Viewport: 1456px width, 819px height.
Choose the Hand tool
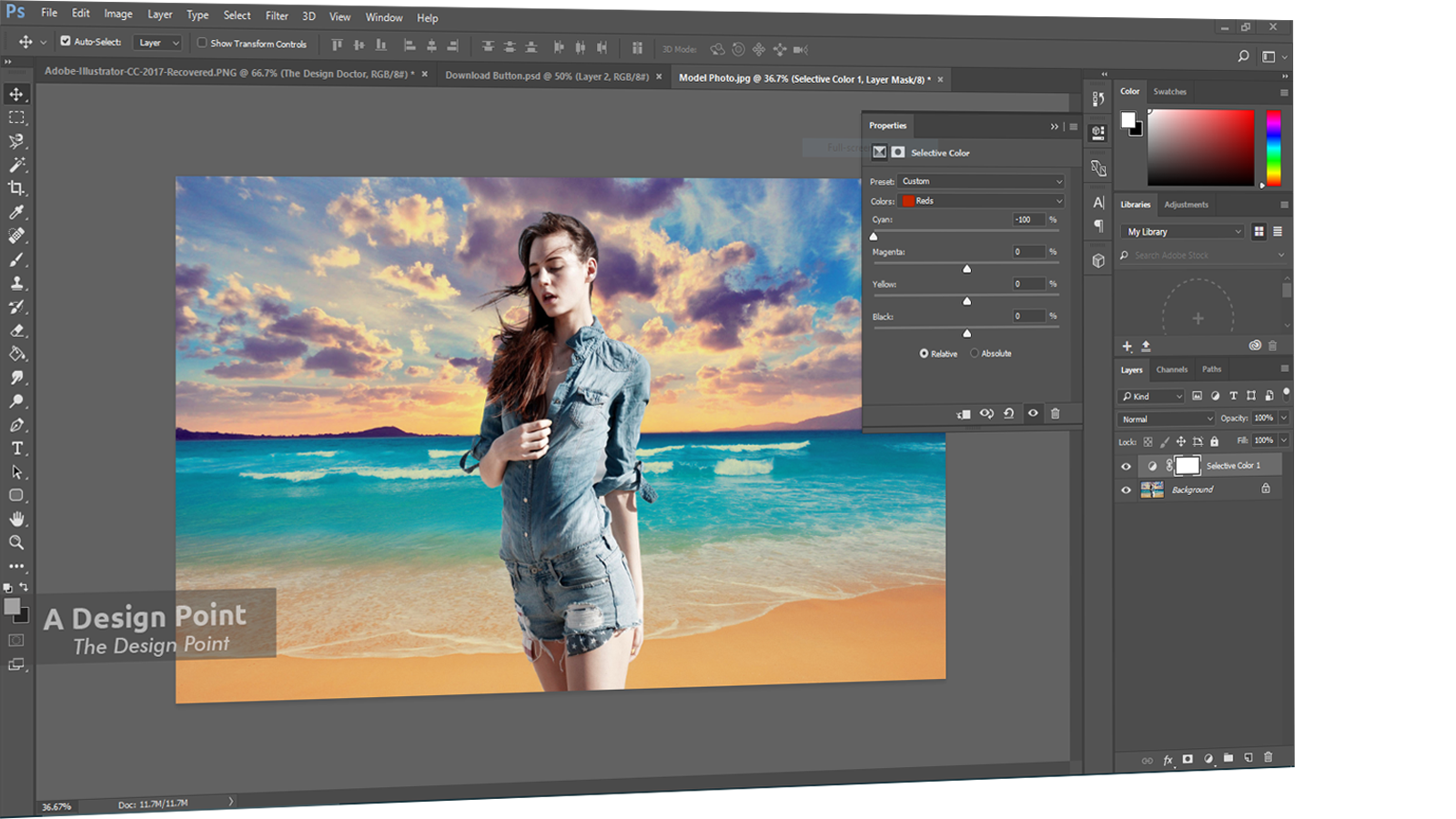pyautogui.click(x=16, y=519)
